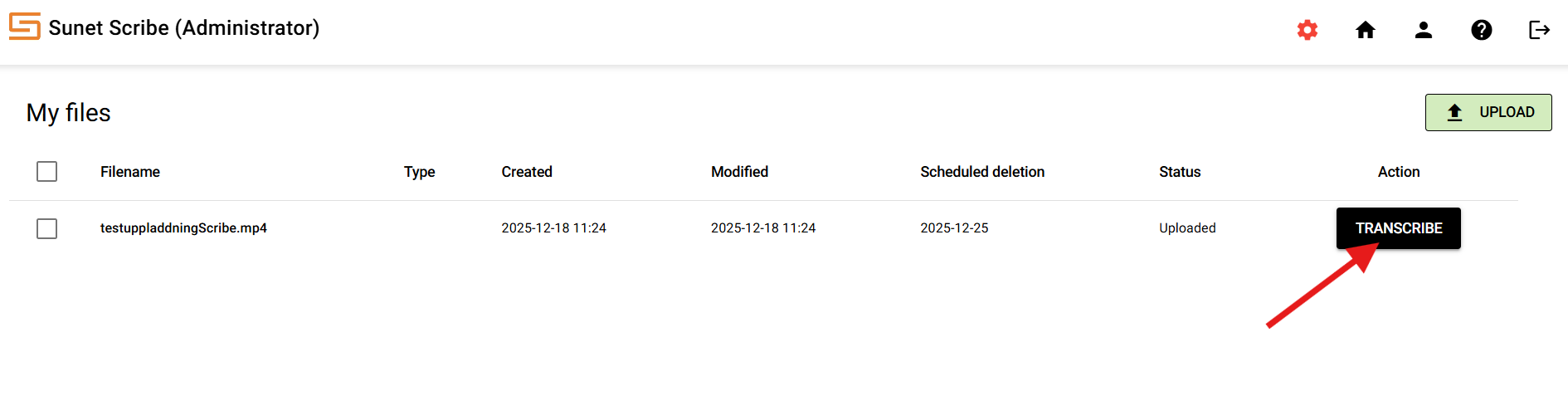This screenshot has width=1568, height=401.
Task: Open the red settings gear icon
Action: (x=1307, y=31)
